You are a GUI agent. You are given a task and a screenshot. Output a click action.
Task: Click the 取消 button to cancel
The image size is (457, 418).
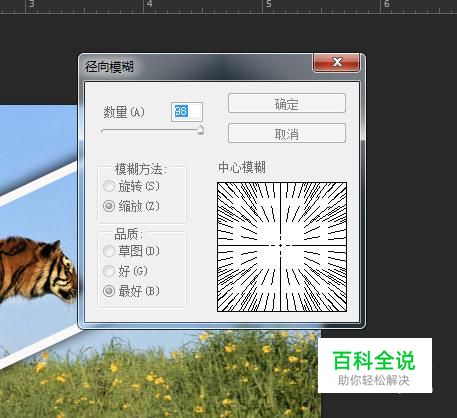[287, 133]
